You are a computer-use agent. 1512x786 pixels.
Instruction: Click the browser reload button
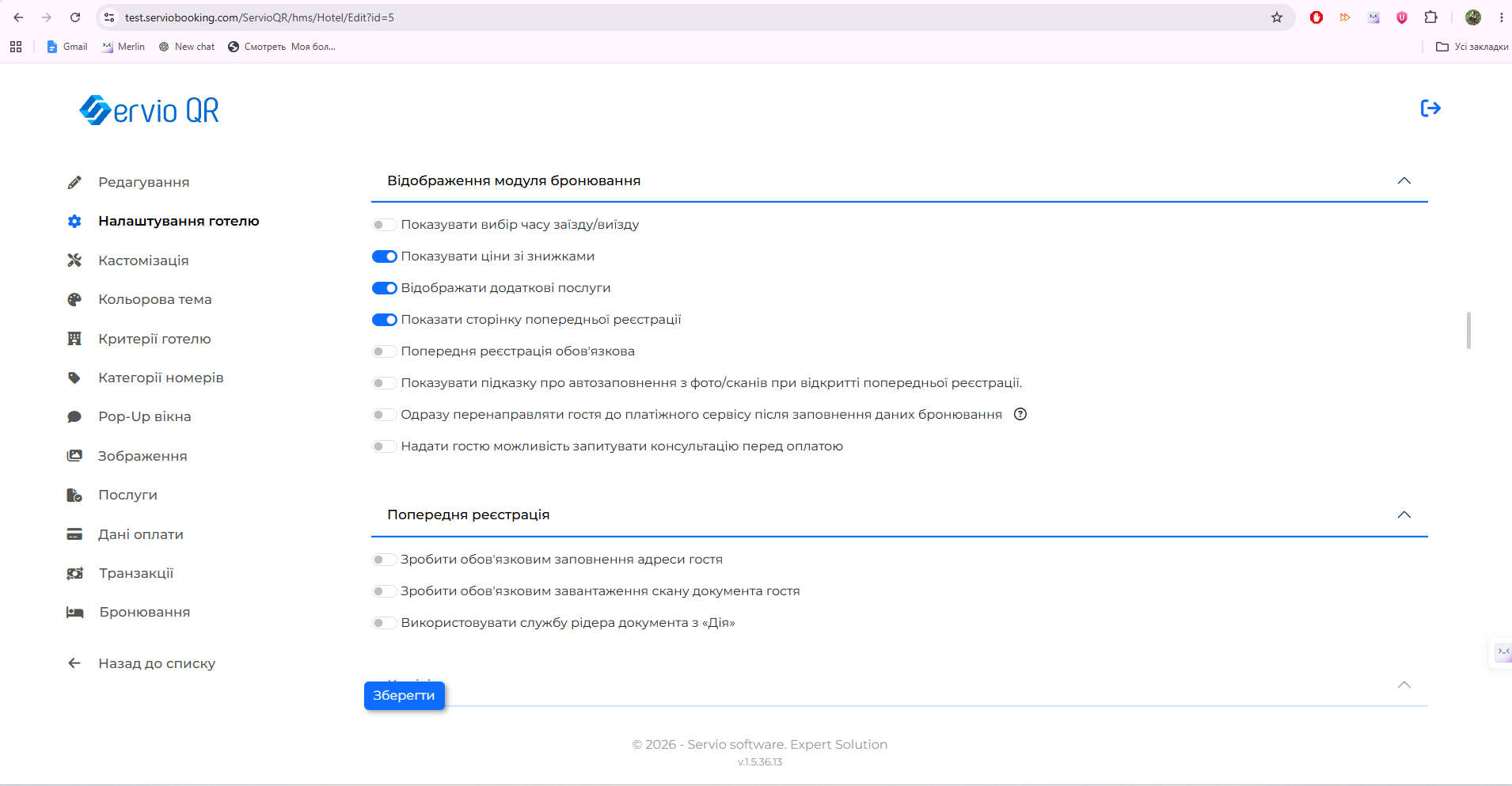(x=75, y=17)
